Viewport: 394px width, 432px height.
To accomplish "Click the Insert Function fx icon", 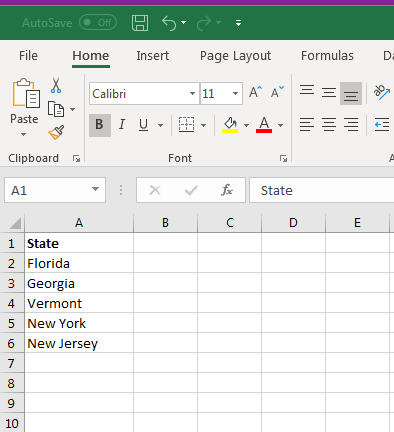I will [227, 190].
